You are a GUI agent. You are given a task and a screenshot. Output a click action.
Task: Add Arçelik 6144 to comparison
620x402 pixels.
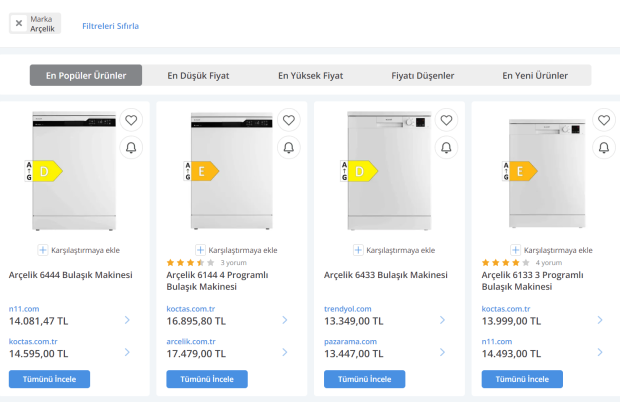[x=236, y=250]
